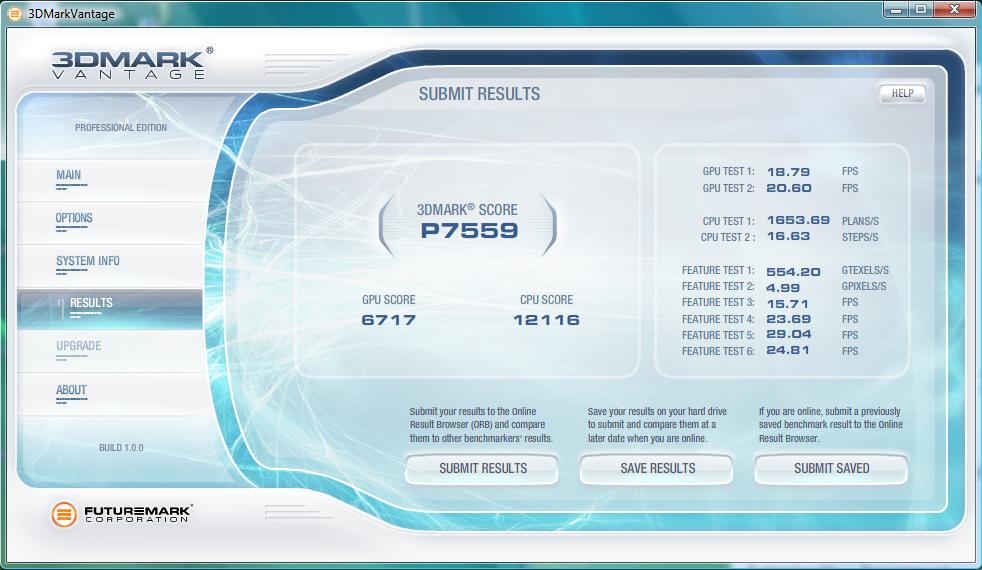Screen dimensions: 982x570
Task: Open Help for Submit Results page
Action: 902,93
